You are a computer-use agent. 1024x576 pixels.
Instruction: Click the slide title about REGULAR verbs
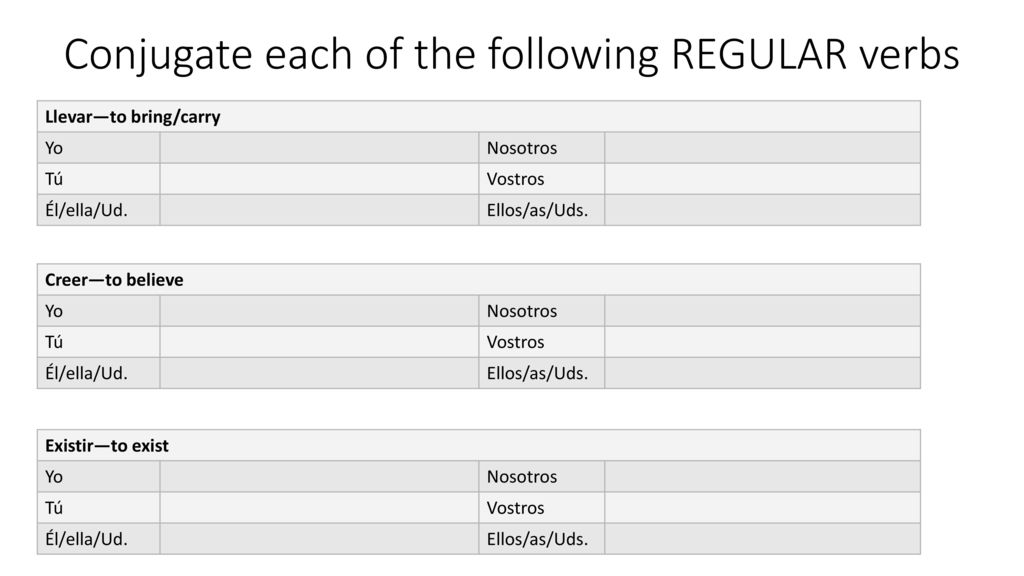[x=511, y=54]
